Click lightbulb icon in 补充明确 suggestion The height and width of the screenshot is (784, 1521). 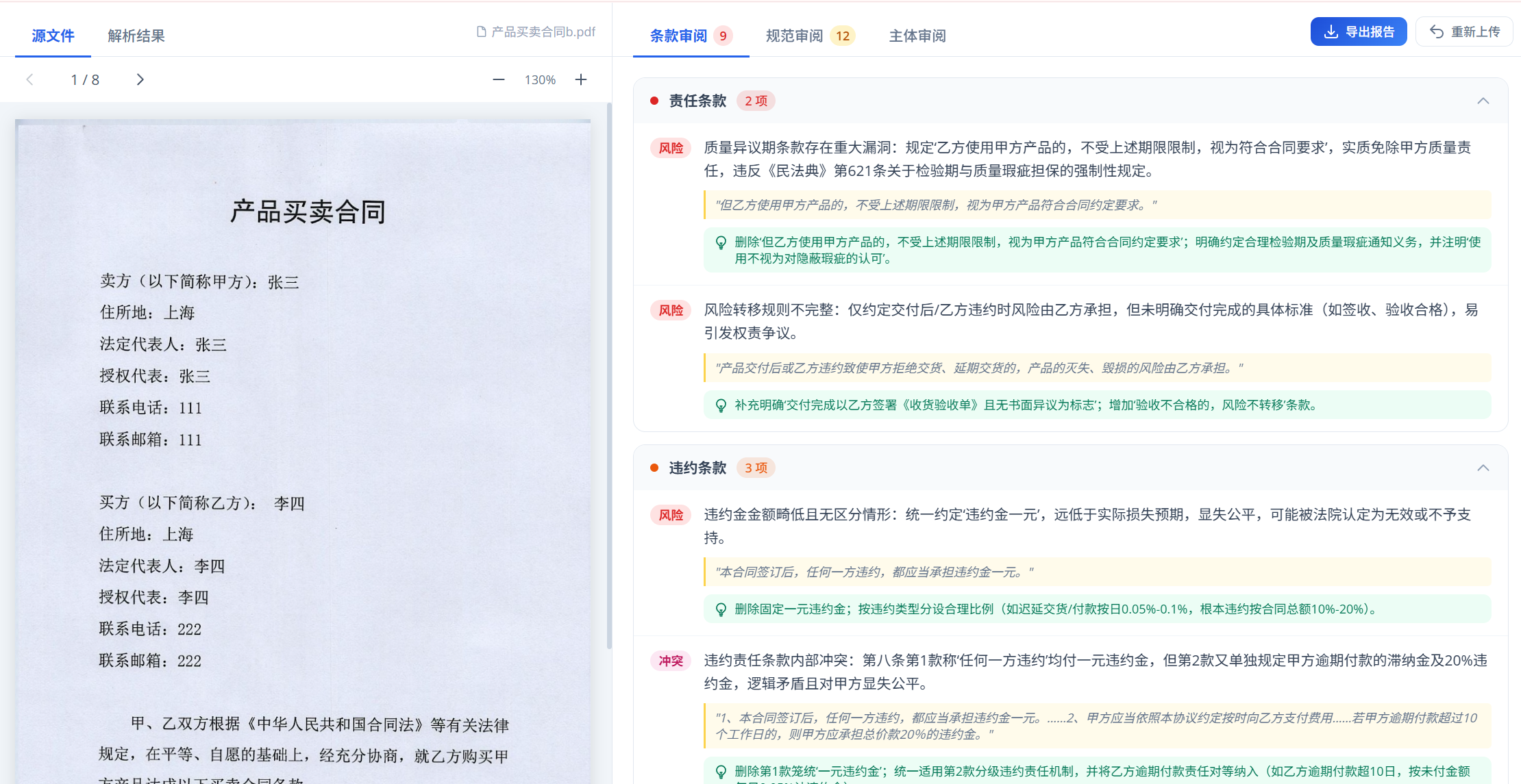[x=721, y=405]
